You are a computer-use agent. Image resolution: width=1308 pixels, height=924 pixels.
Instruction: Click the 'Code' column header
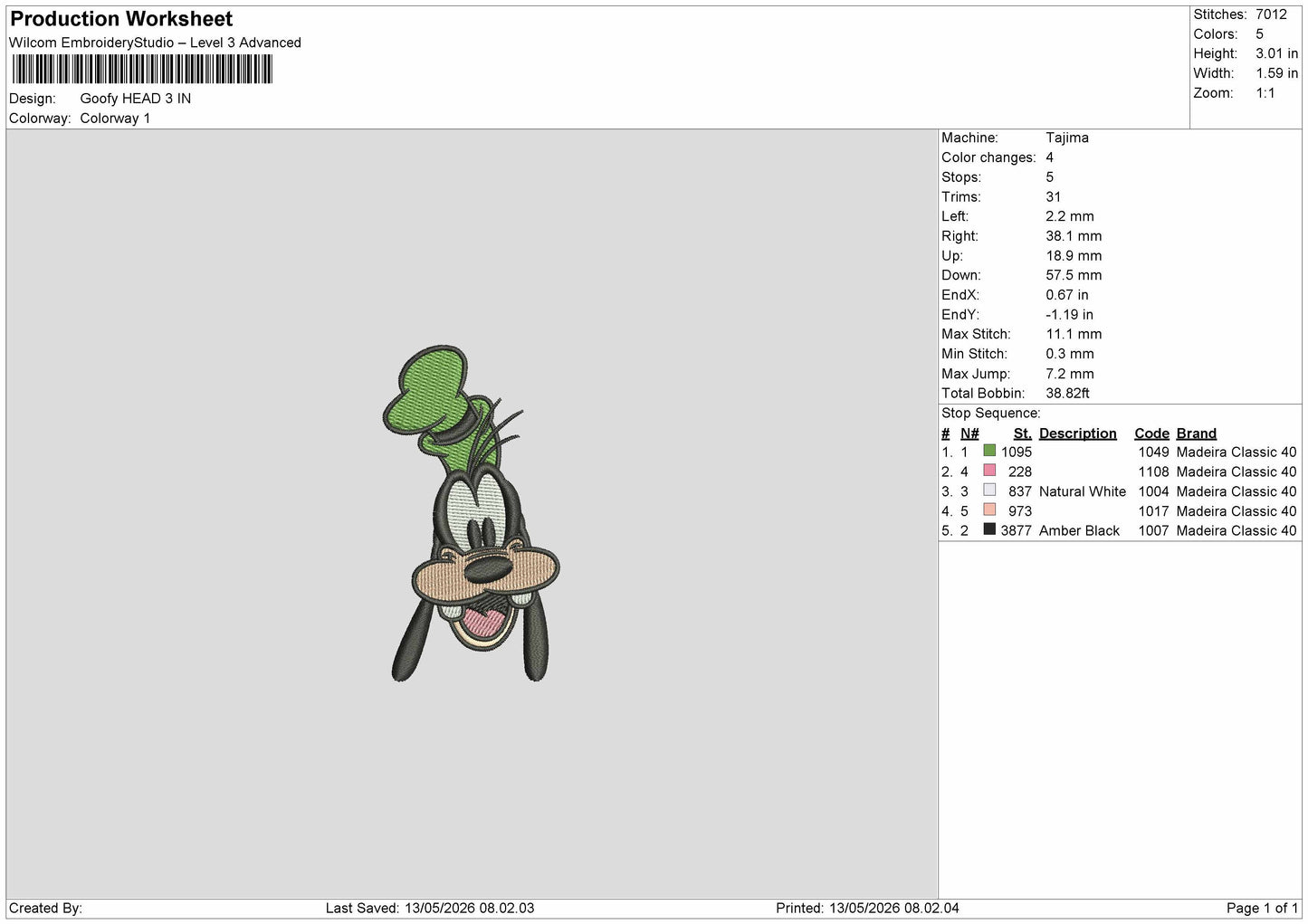pyautogui.click(x=1151, y=433)
